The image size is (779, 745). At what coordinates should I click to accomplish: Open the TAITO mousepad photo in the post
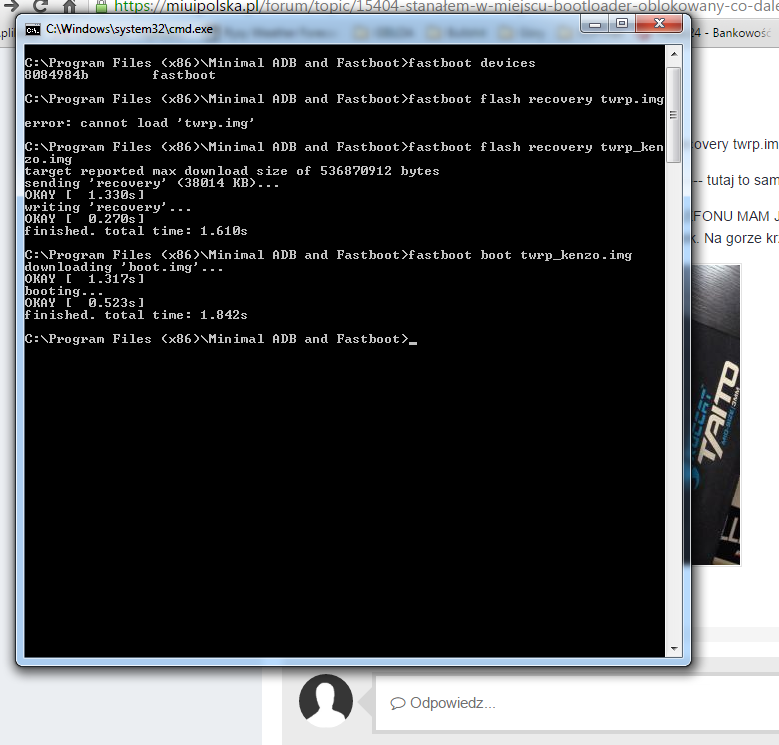712,414
